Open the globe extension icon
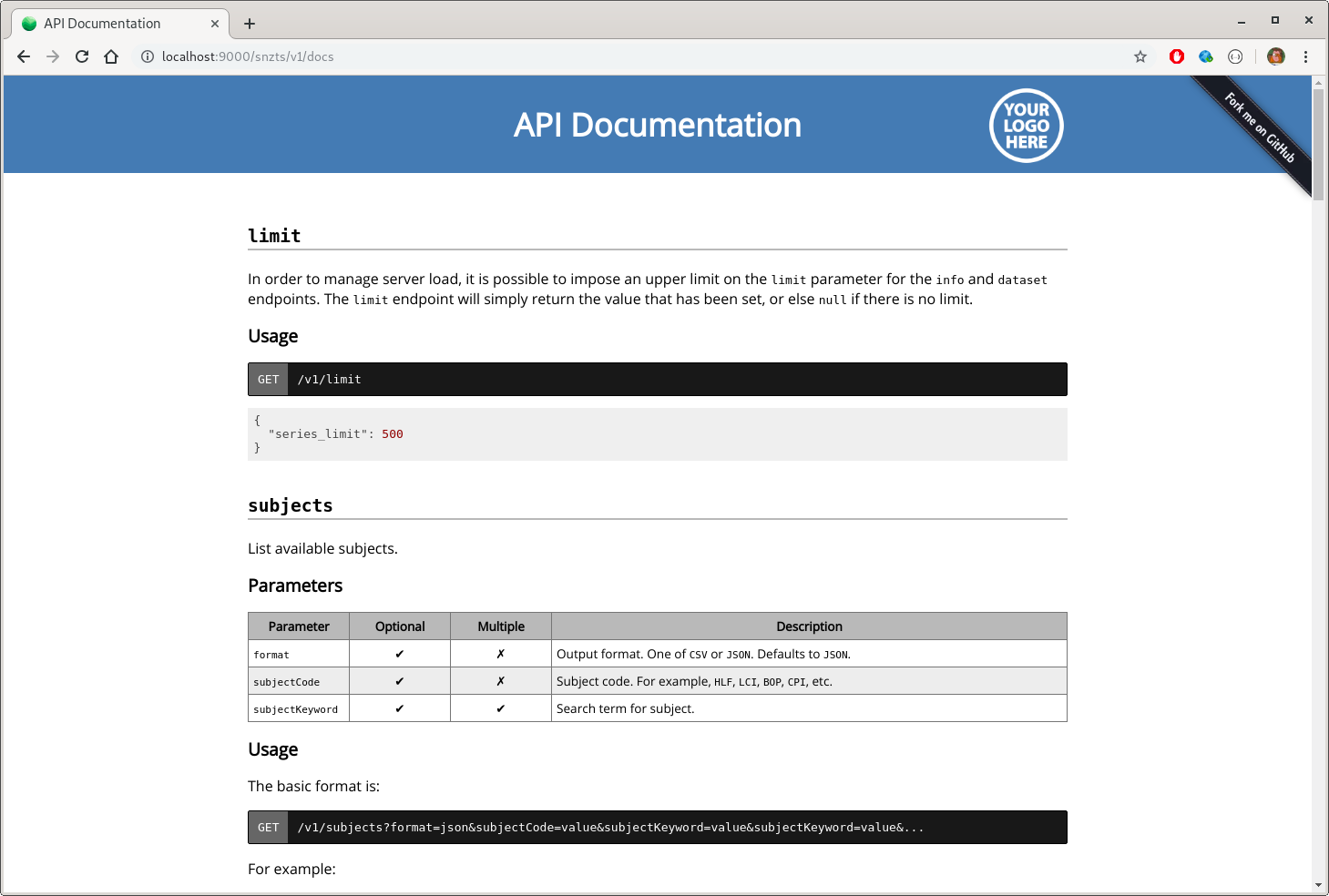Image resolution: width=1329 pixels, height=896 pixels. 1206,56
